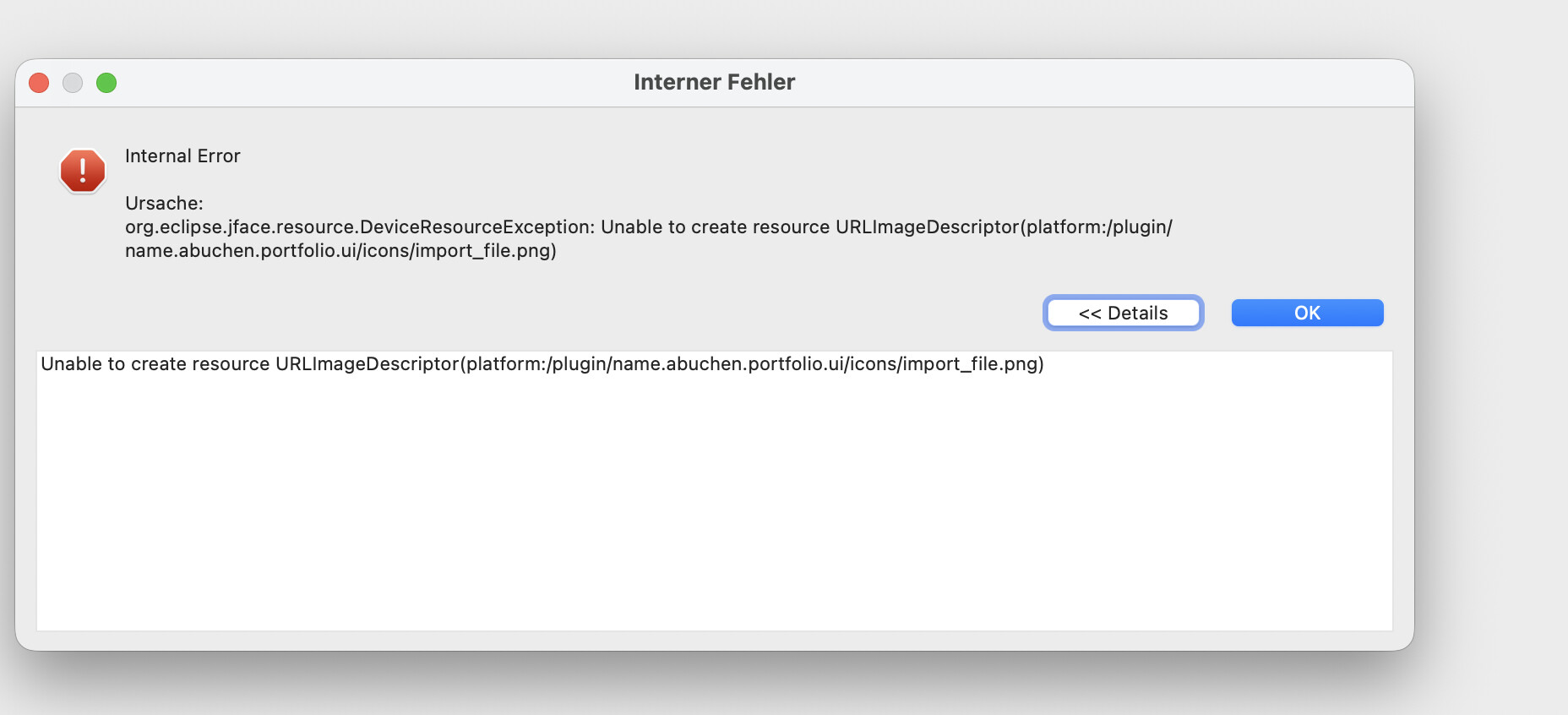
Task: Click the message line in the details box
Action: [x=542, y=364]
